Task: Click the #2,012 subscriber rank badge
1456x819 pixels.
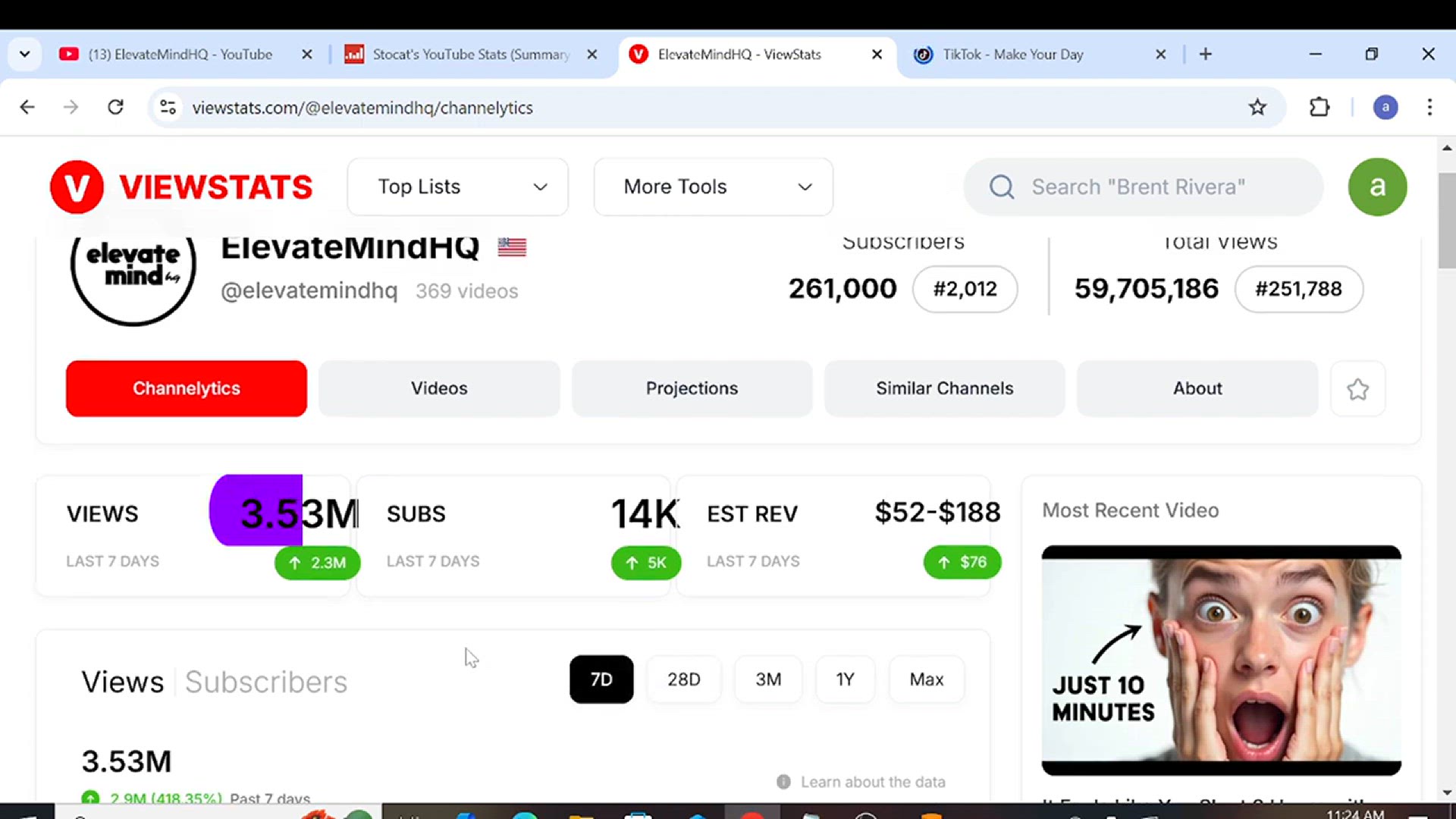Action: (965, 289)
